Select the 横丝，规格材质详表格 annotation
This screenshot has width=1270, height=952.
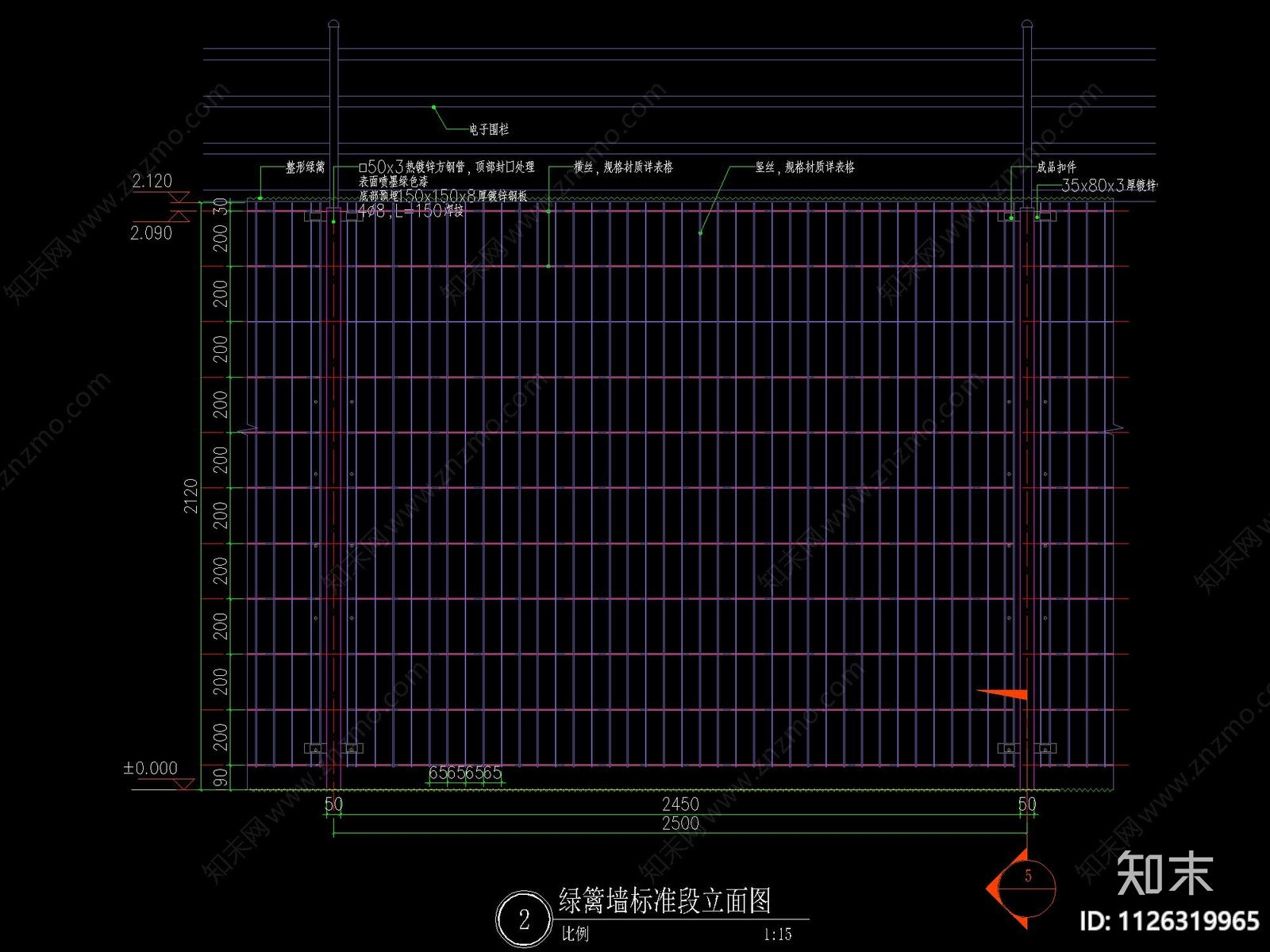(623, 167)
